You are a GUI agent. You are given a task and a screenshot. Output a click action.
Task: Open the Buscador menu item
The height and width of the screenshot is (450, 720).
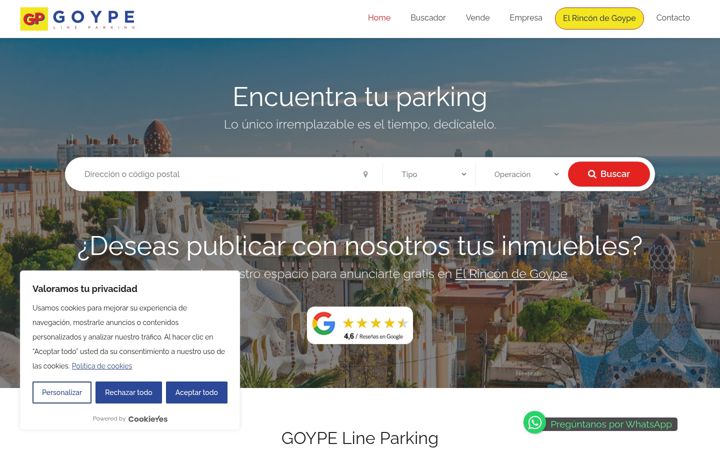coord(428,18)
